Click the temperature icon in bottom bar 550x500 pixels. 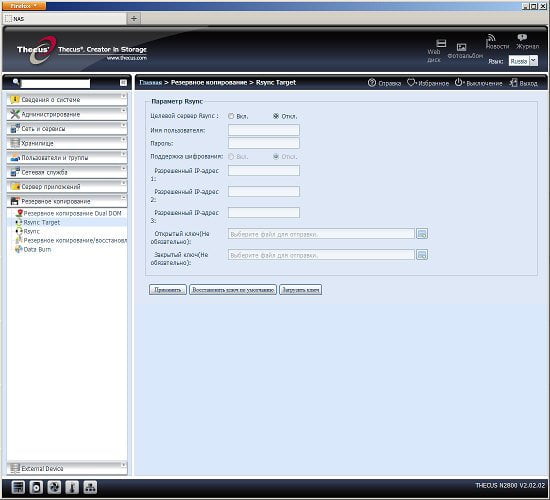point(72,487)
